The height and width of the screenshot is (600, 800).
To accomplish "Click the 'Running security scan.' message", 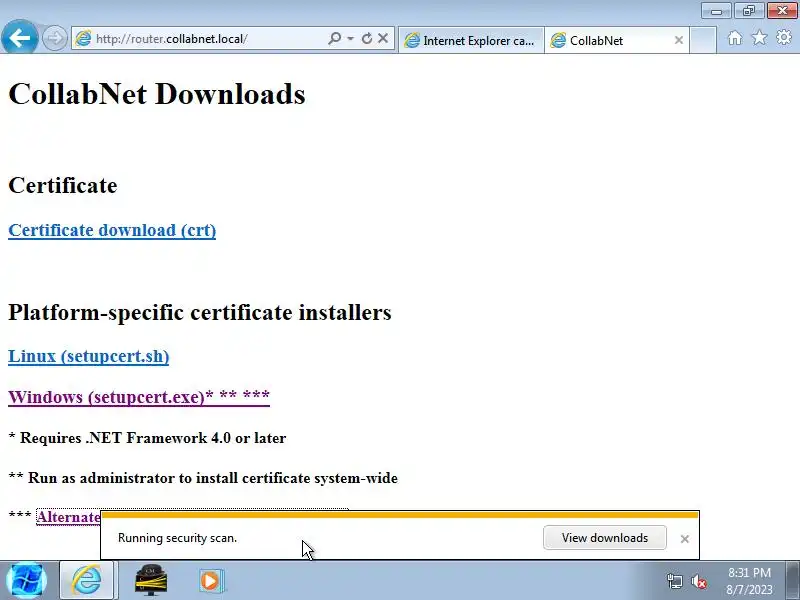I will pyautogui.click(x=178, y=538).
